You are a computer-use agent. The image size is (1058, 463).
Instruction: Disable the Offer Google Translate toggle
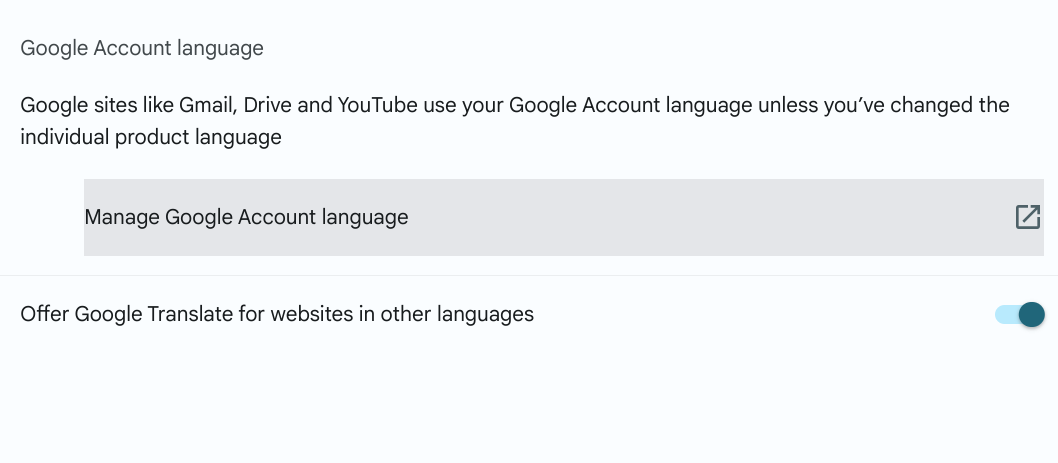click(1019, 315)
